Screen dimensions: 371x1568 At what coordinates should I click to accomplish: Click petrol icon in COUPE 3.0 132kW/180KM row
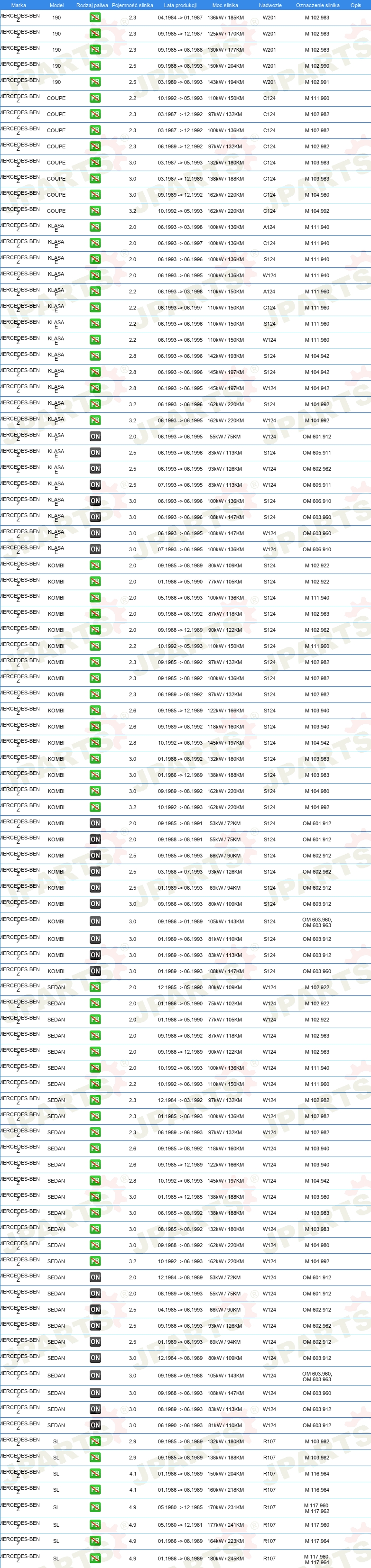95,163
